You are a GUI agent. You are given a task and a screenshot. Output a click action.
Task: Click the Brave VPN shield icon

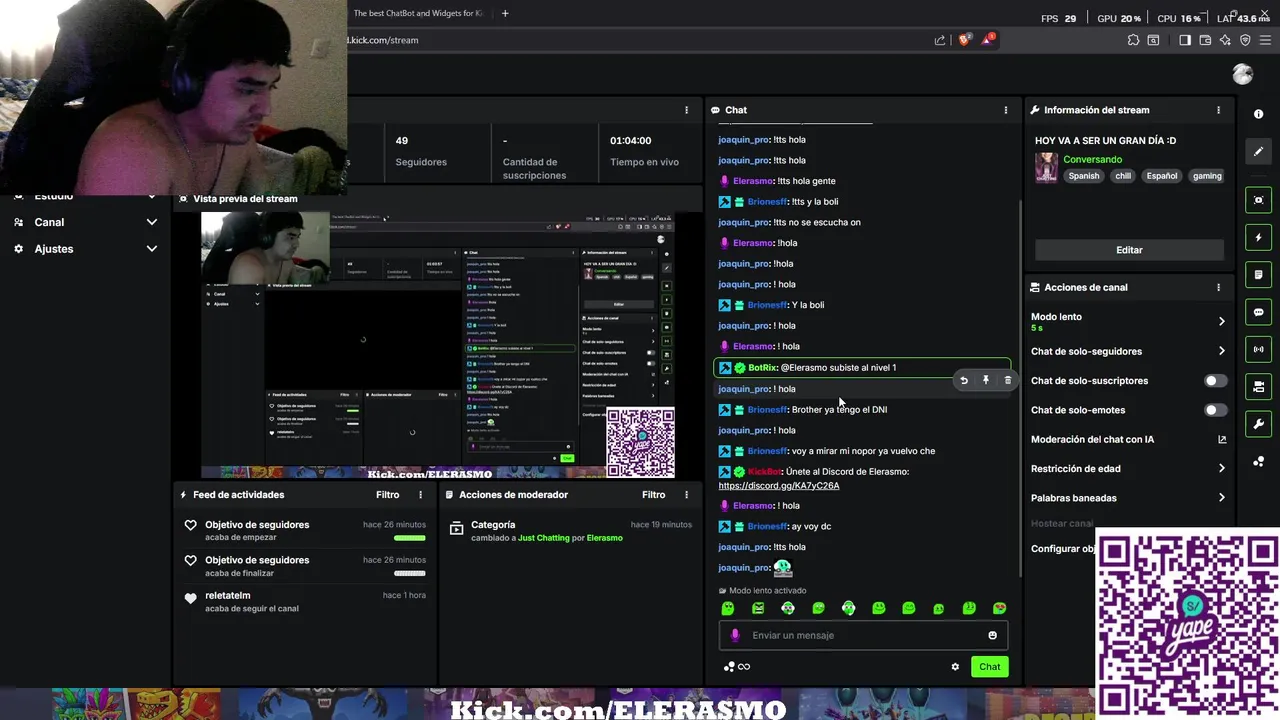[1245, 40]
